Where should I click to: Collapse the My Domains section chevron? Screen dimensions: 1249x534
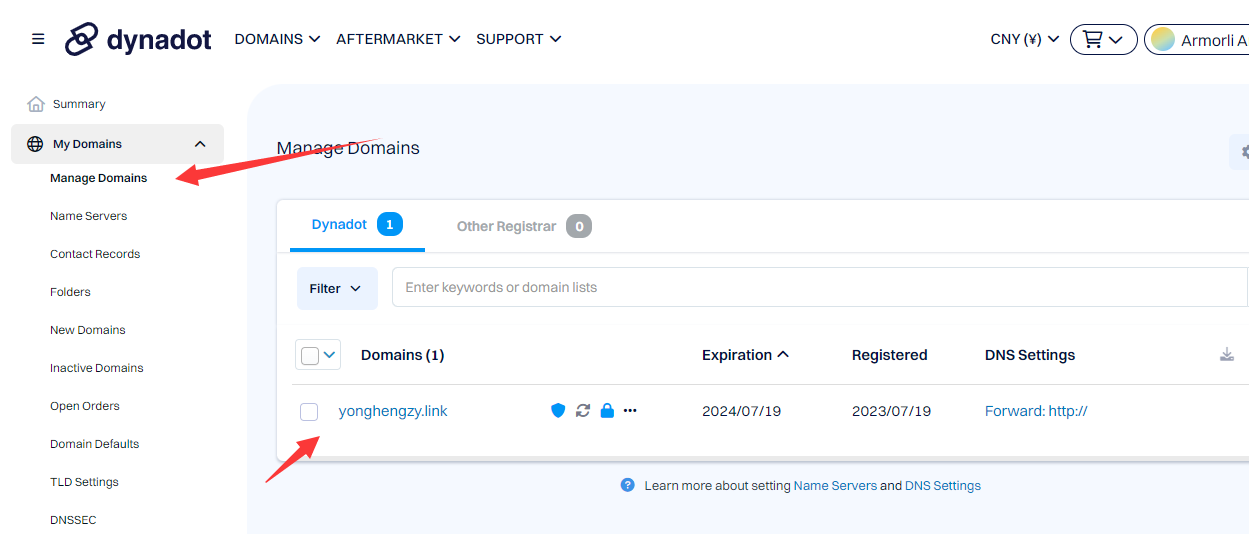click(200, 144)
